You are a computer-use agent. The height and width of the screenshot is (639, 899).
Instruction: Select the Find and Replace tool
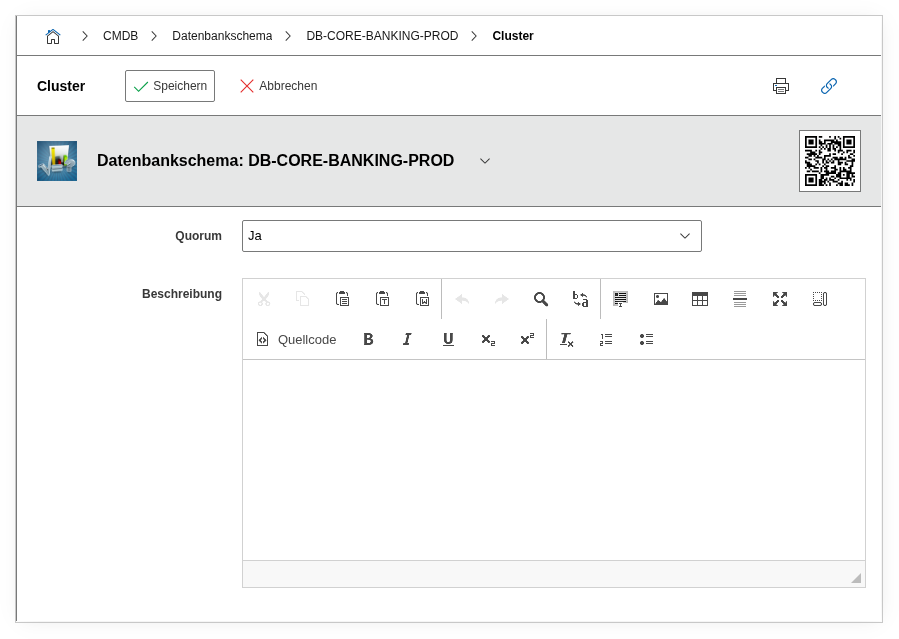click(580, 298)
